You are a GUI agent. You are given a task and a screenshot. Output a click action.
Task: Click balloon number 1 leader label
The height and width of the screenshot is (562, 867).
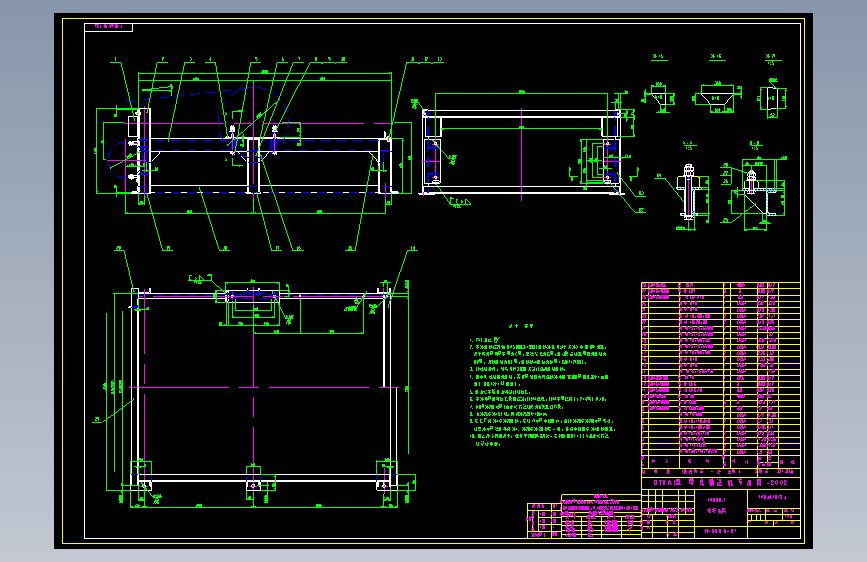pyautogui.click(x=116, y=59)
